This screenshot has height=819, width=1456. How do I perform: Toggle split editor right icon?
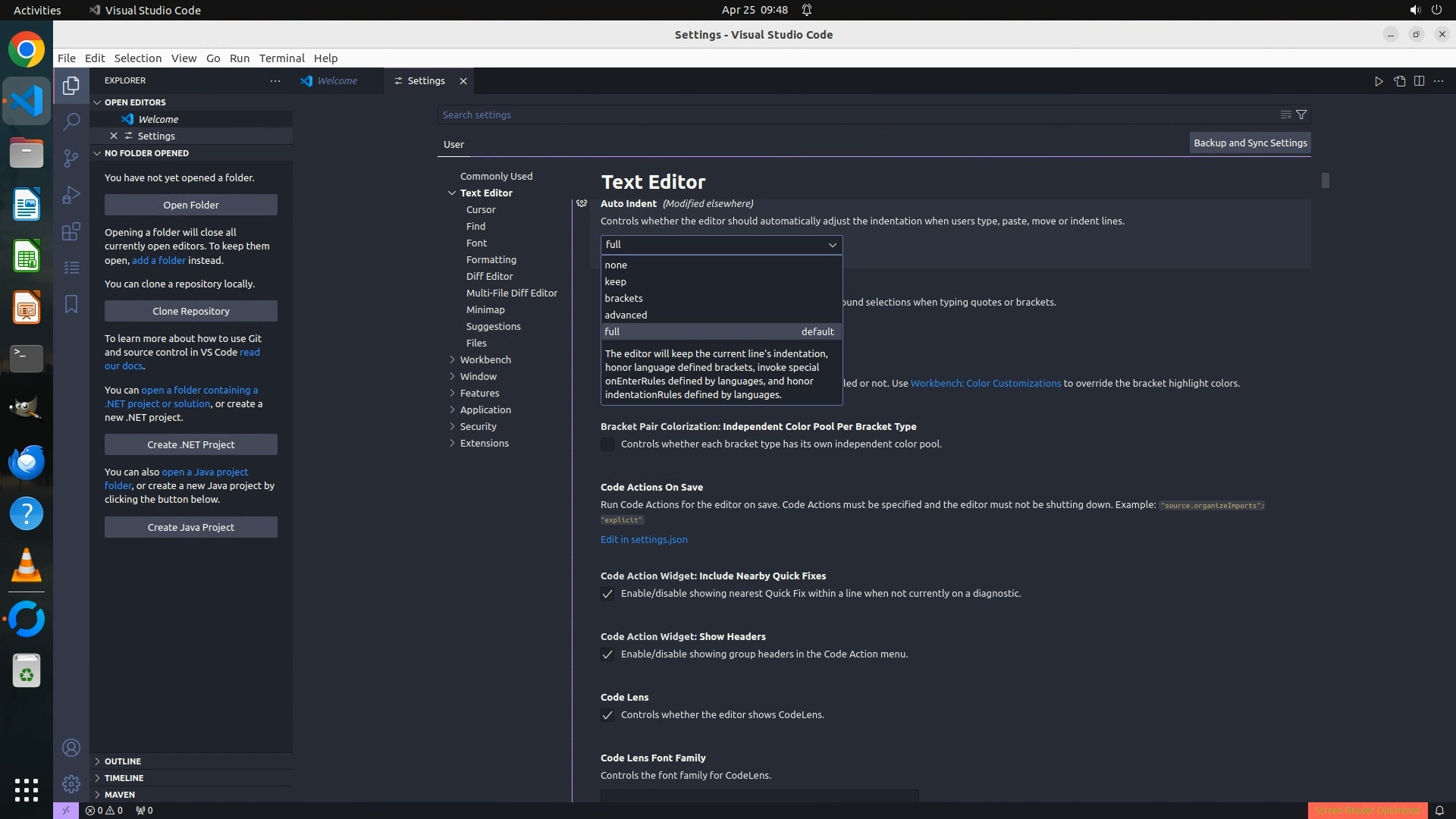[1419, 81]
